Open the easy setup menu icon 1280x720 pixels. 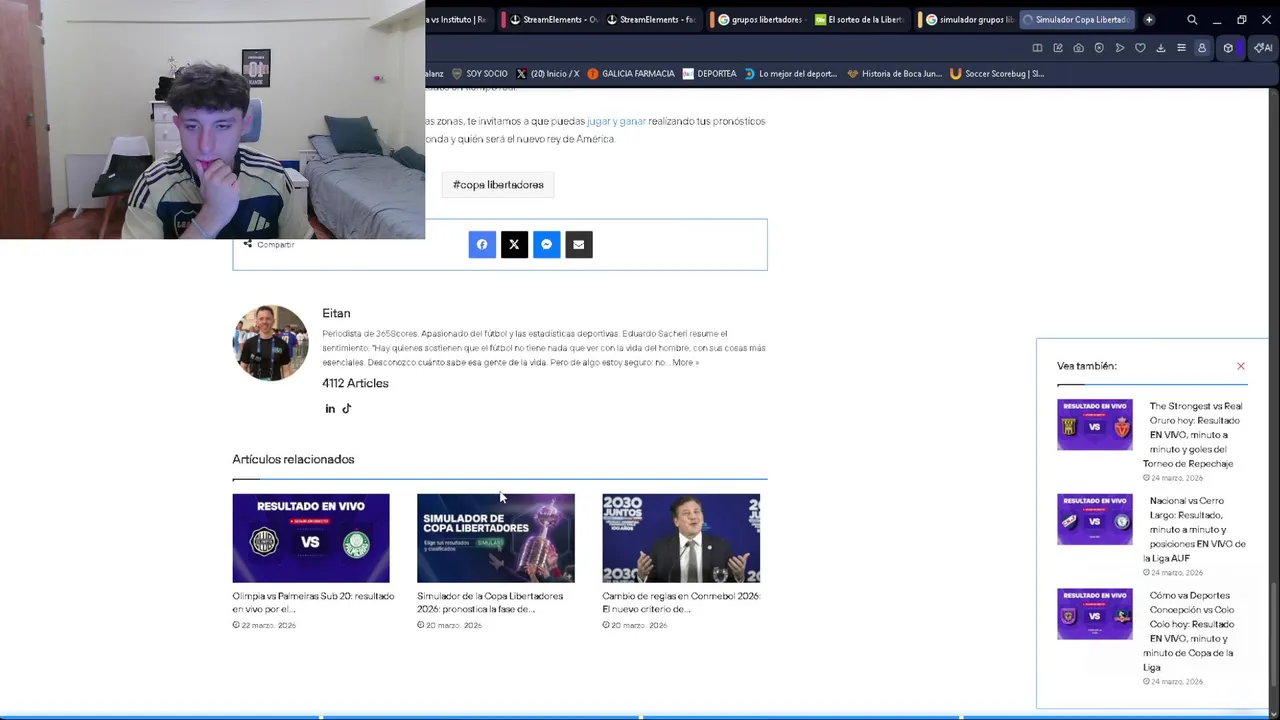(1181, 48)
